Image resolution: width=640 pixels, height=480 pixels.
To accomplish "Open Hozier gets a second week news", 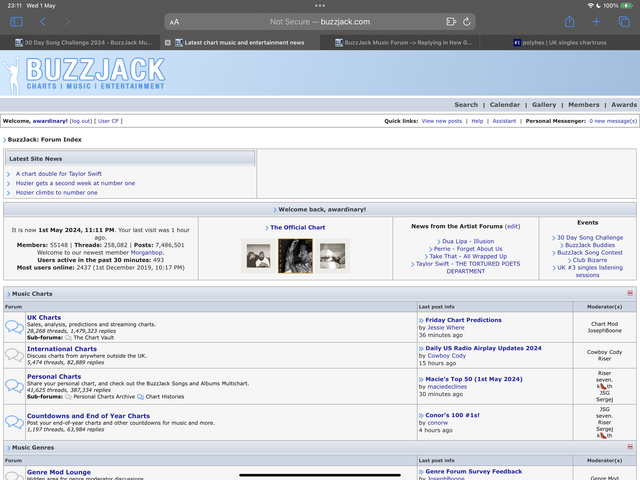I will [76, 183].
